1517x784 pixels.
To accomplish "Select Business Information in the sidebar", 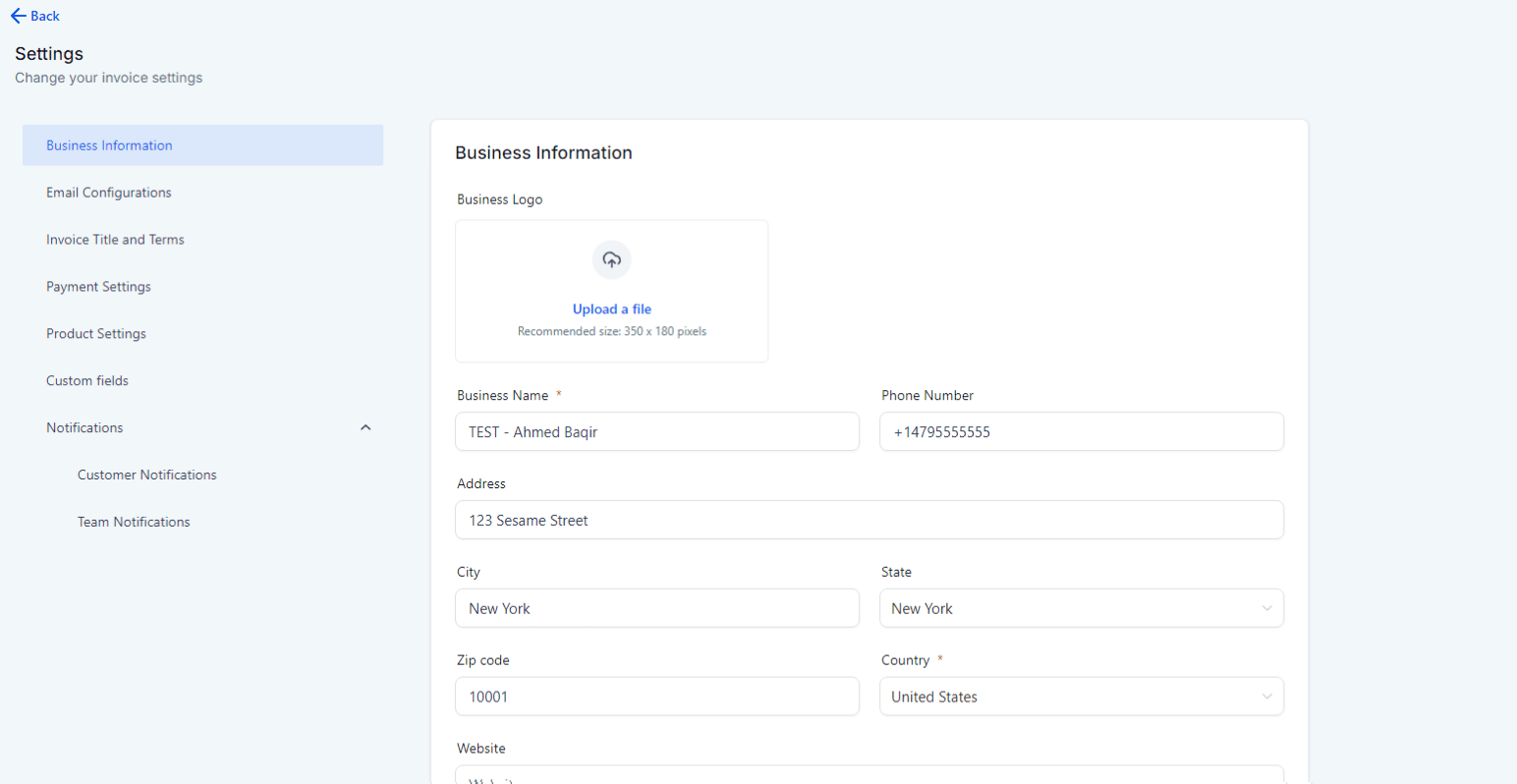I will 109,144.
